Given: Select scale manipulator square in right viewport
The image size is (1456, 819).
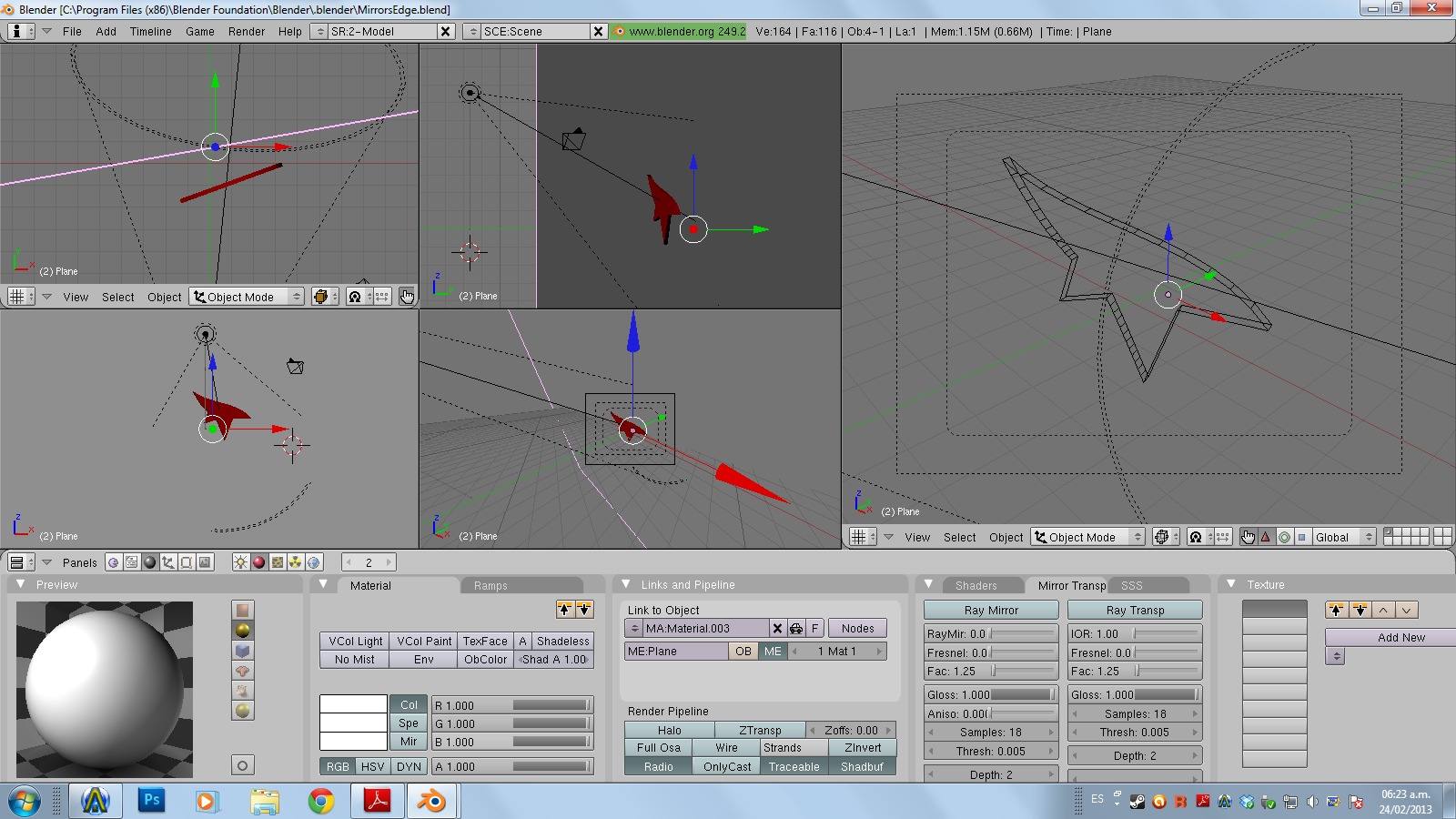Looking at the screenshot, I should [1302, 537].
